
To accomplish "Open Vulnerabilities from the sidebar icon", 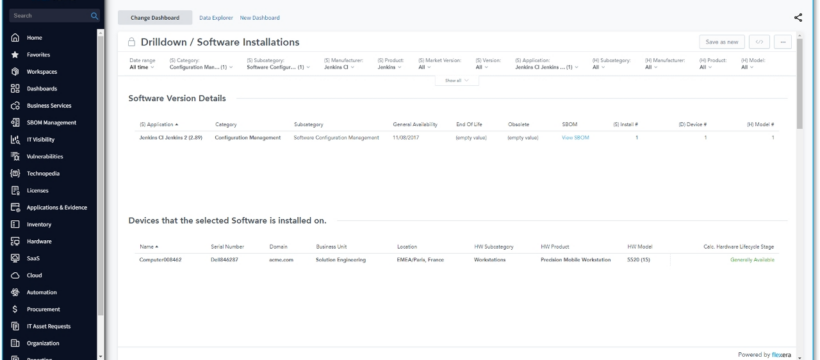I will tap(15, 156).
